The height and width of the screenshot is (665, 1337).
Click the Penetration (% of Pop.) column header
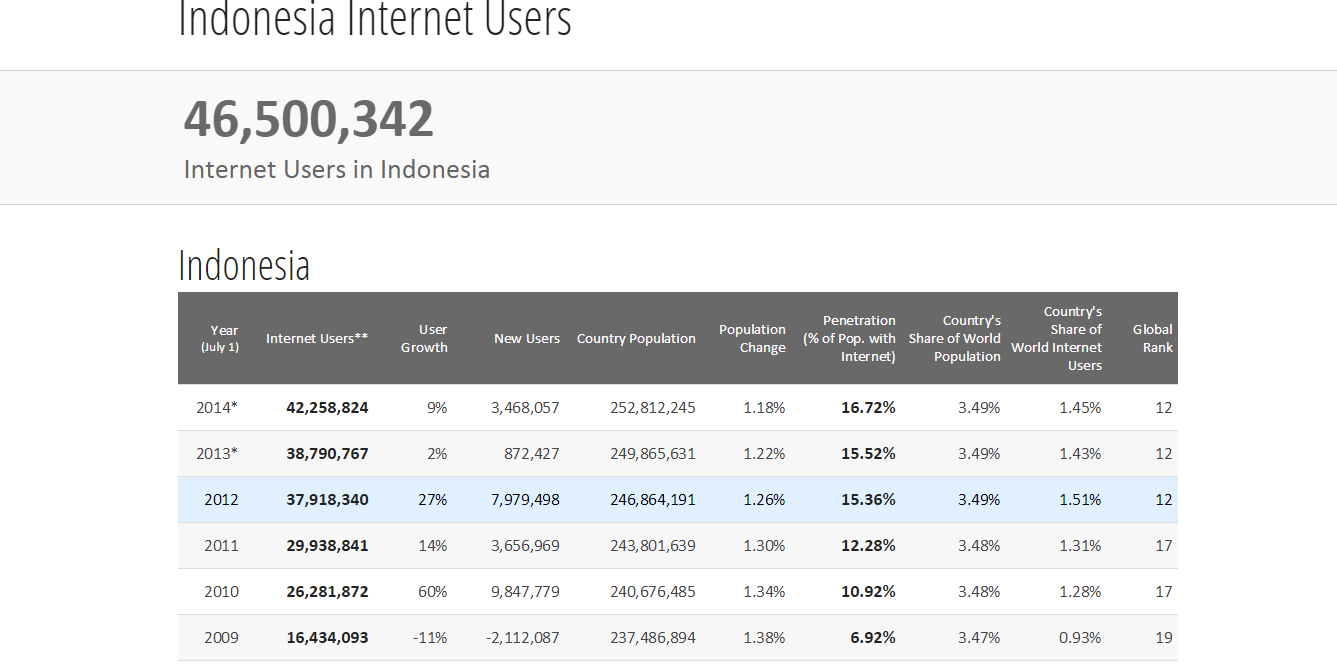[850, 338]
